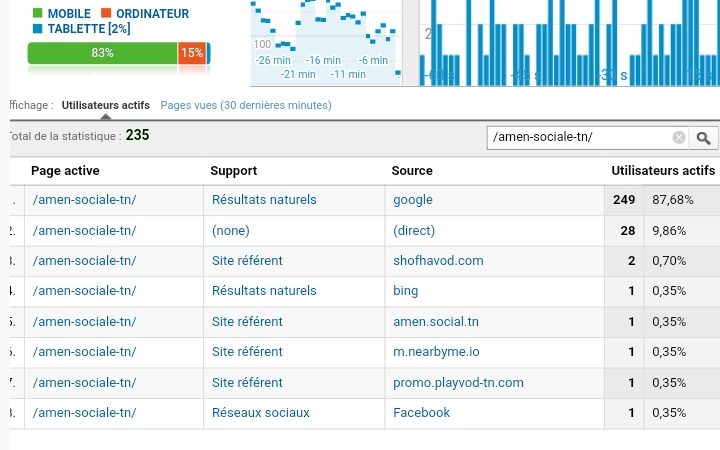Switch to Pages vues (30 dernières minutes)
This screenshot has width=720, height=450.
click(x=246, y=105)
